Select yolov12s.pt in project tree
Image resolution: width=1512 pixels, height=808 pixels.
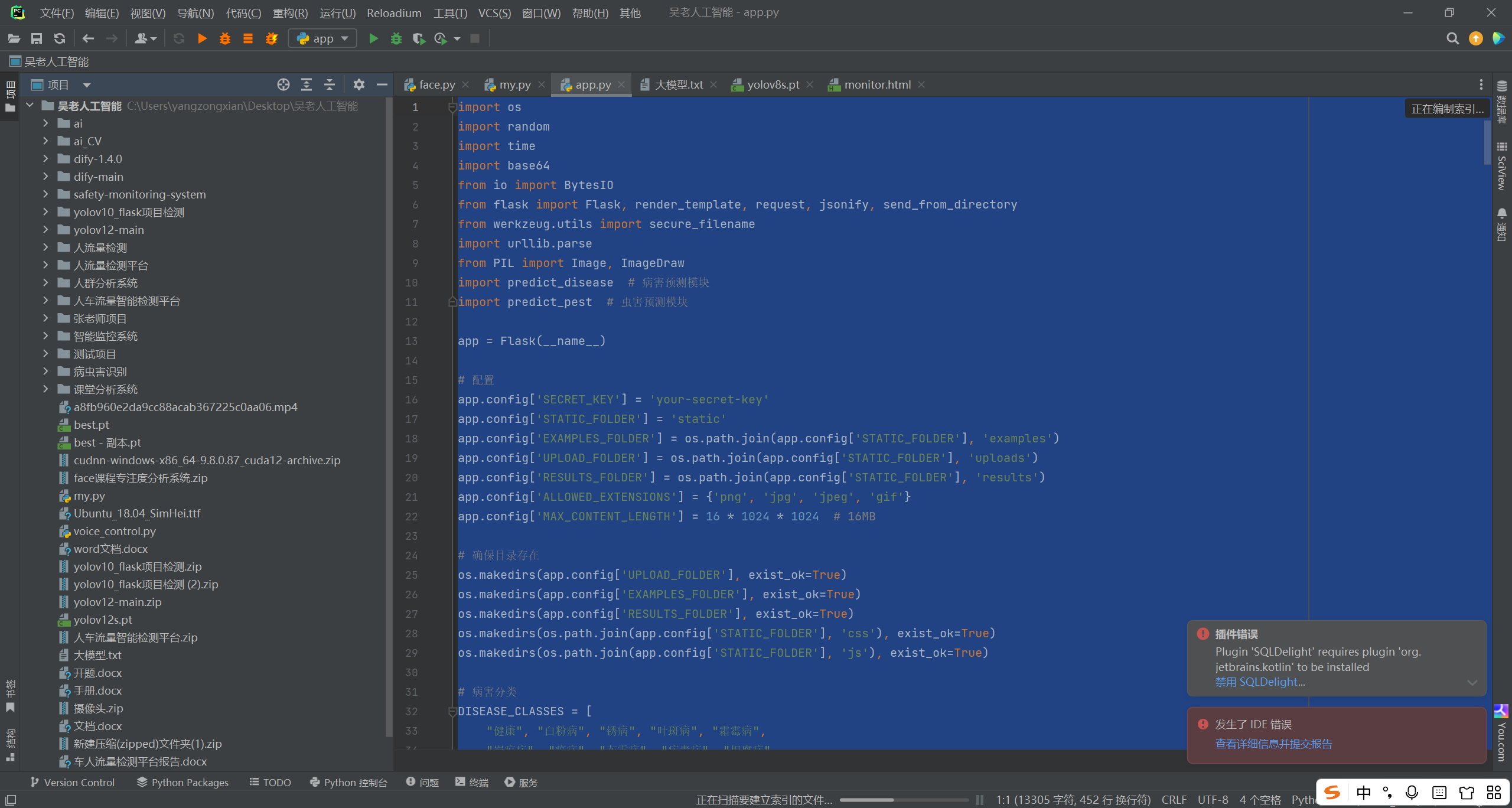point(103,620)
